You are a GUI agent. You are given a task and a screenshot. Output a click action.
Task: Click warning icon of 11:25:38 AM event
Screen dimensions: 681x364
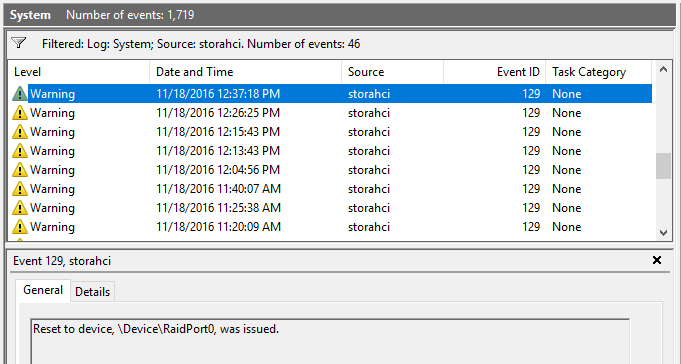click(x=20, y=208)
